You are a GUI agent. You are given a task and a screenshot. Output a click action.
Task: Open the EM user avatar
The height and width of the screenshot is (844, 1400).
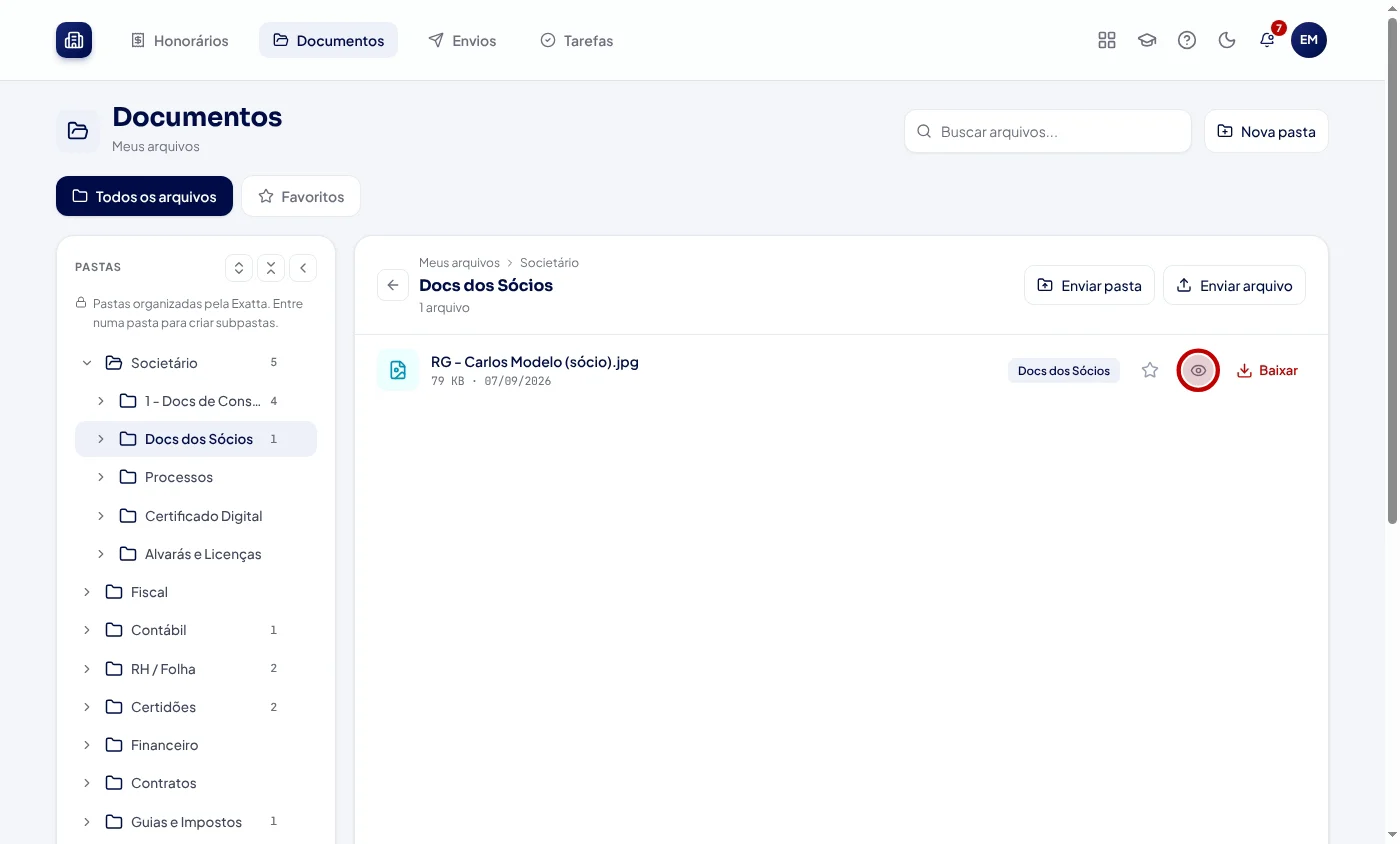1309,40
